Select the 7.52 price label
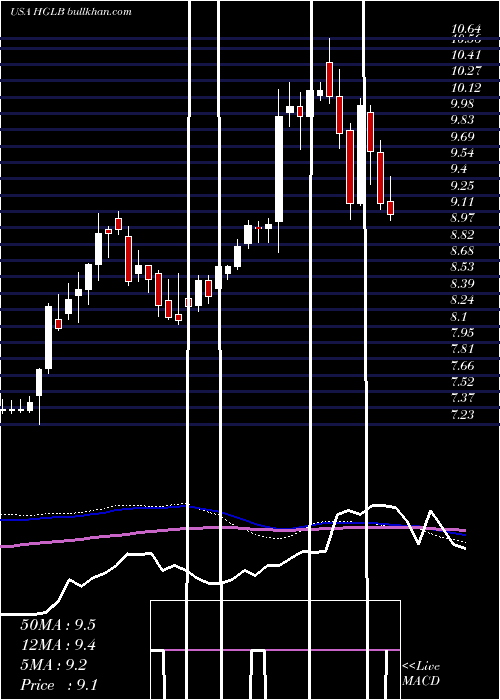This screenshot has width=500, height=700. point(463,382)
